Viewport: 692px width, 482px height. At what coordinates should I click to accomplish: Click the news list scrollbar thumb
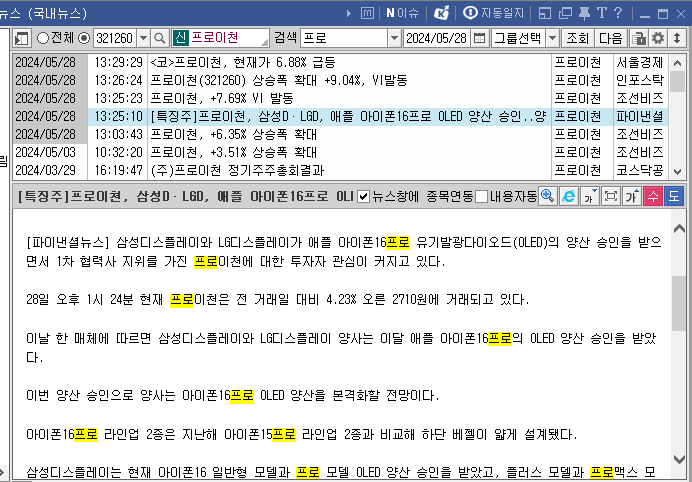click(x=677, y=81)
